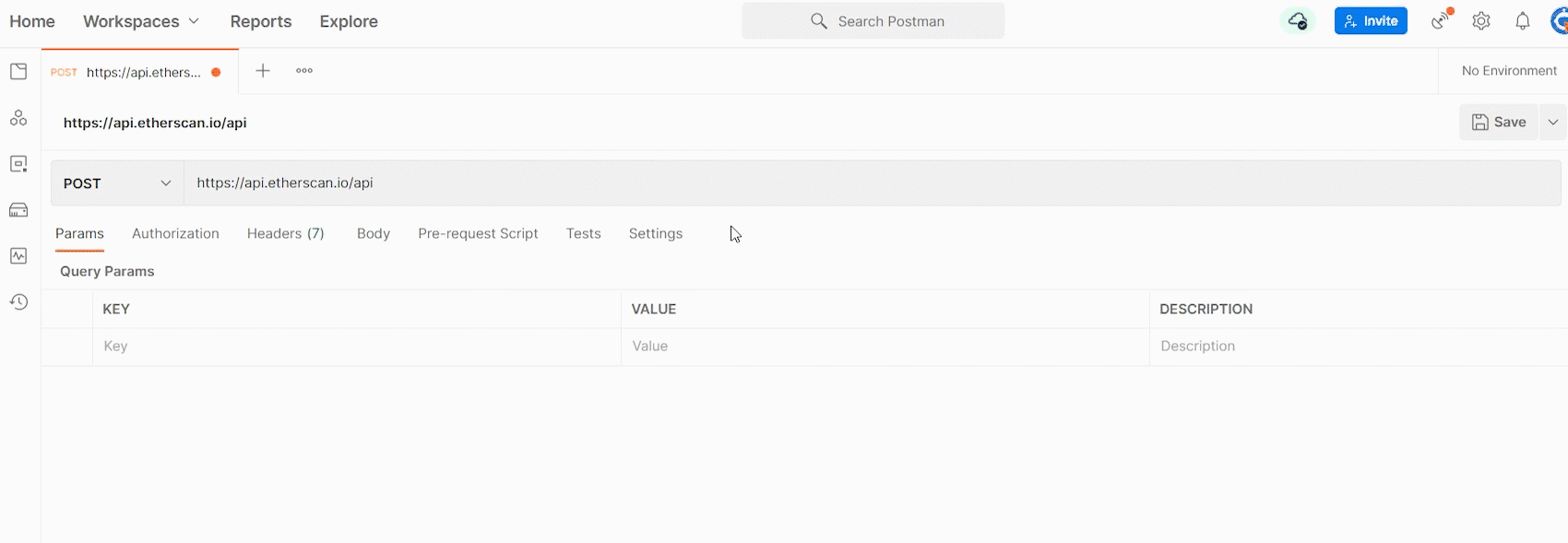1568x543 pixels.
Task: Open Environments sidebar icon
Action: click(x=18, y=164)
